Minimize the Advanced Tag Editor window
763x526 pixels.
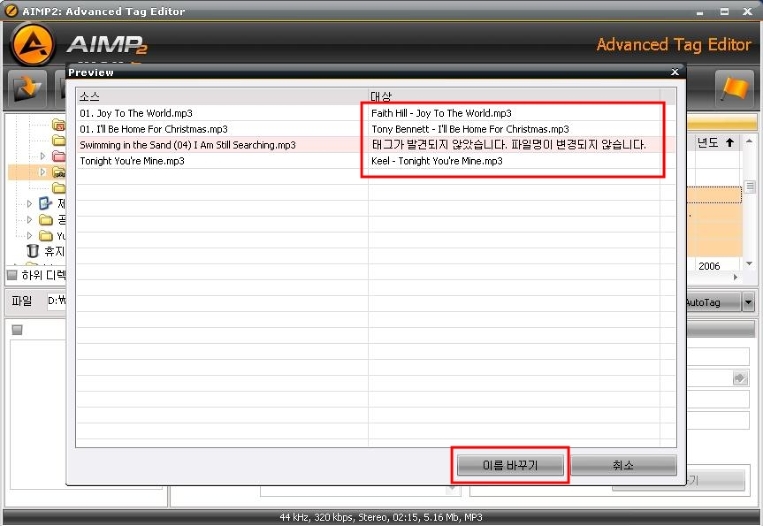700,12
